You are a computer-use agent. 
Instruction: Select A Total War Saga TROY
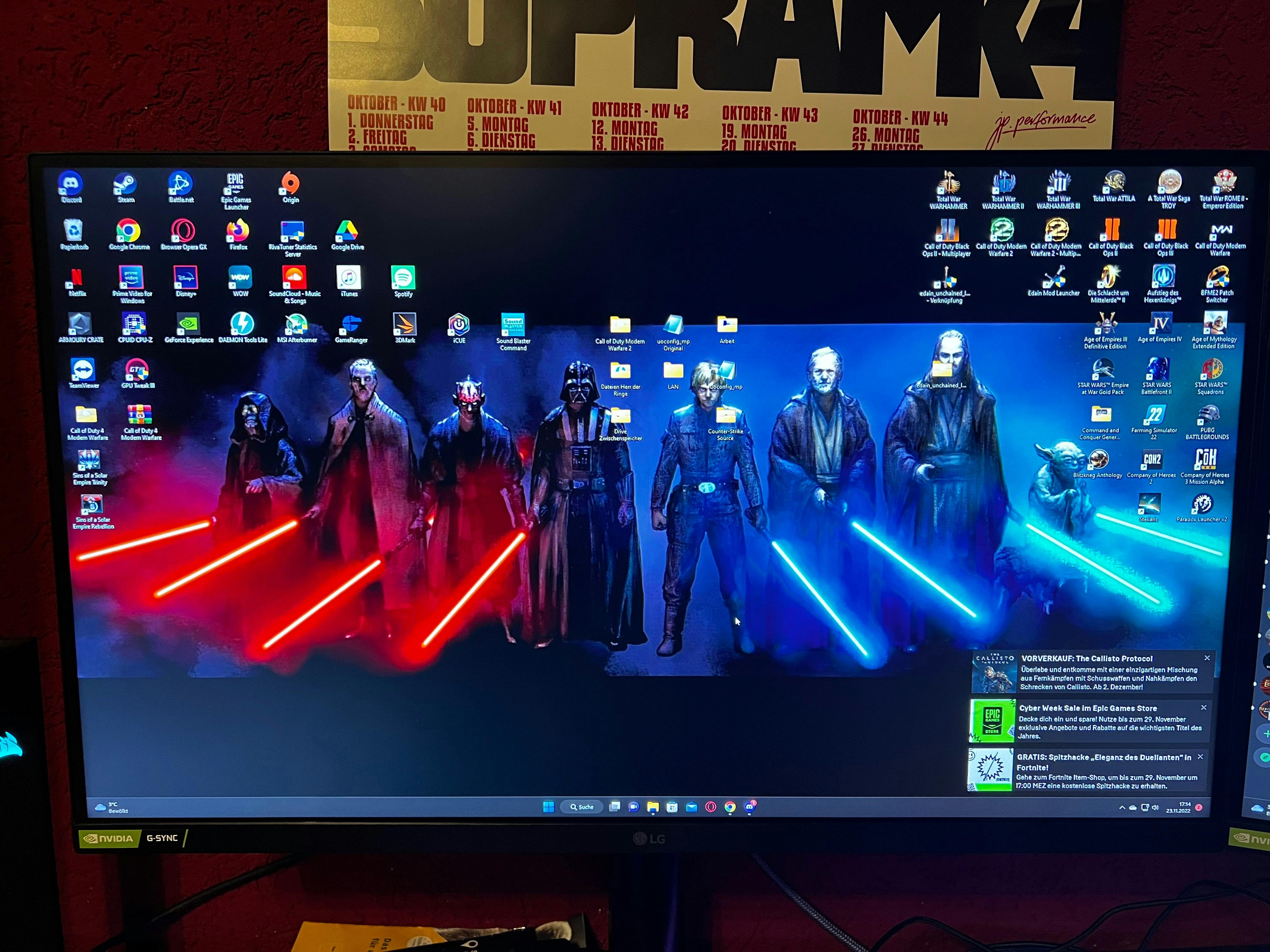coord(1169,190)
